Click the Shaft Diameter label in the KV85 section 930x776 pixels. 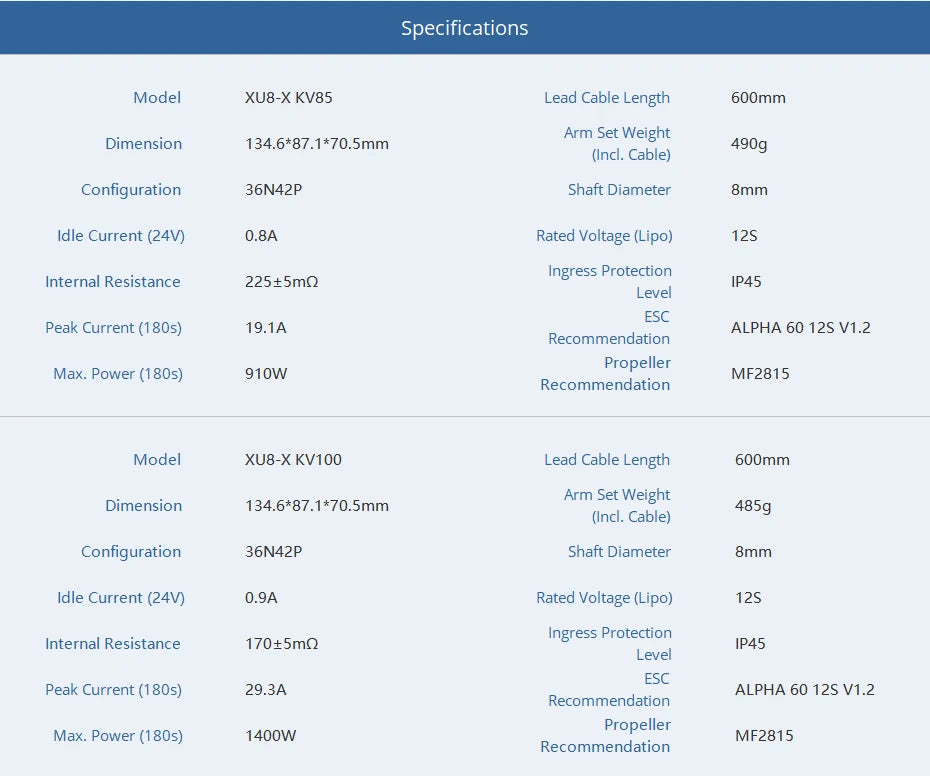619,190
